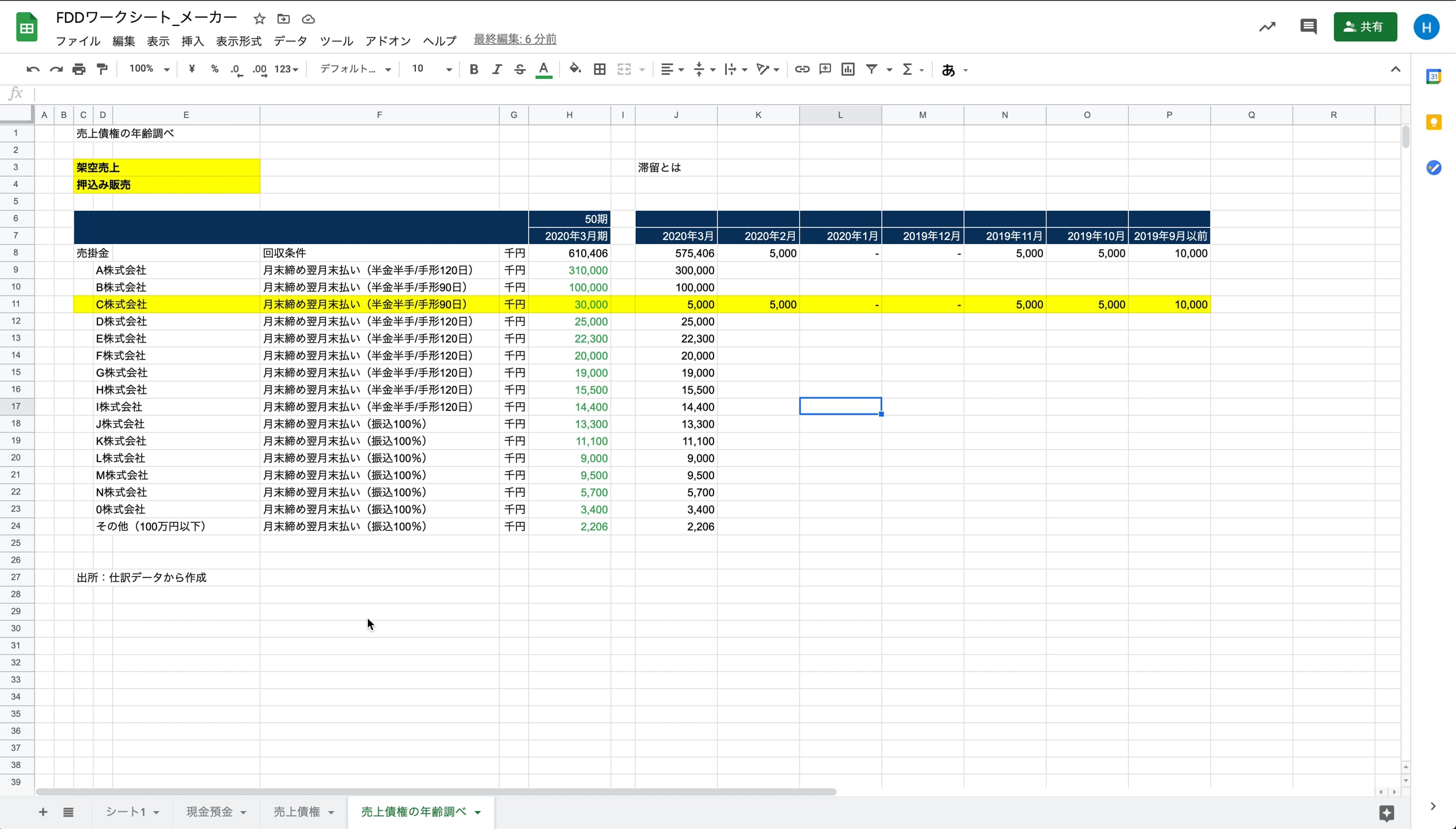This screenshot has width=1456, height=829.
Task: Click the insert link icon
Action: (x=802, y=70)
